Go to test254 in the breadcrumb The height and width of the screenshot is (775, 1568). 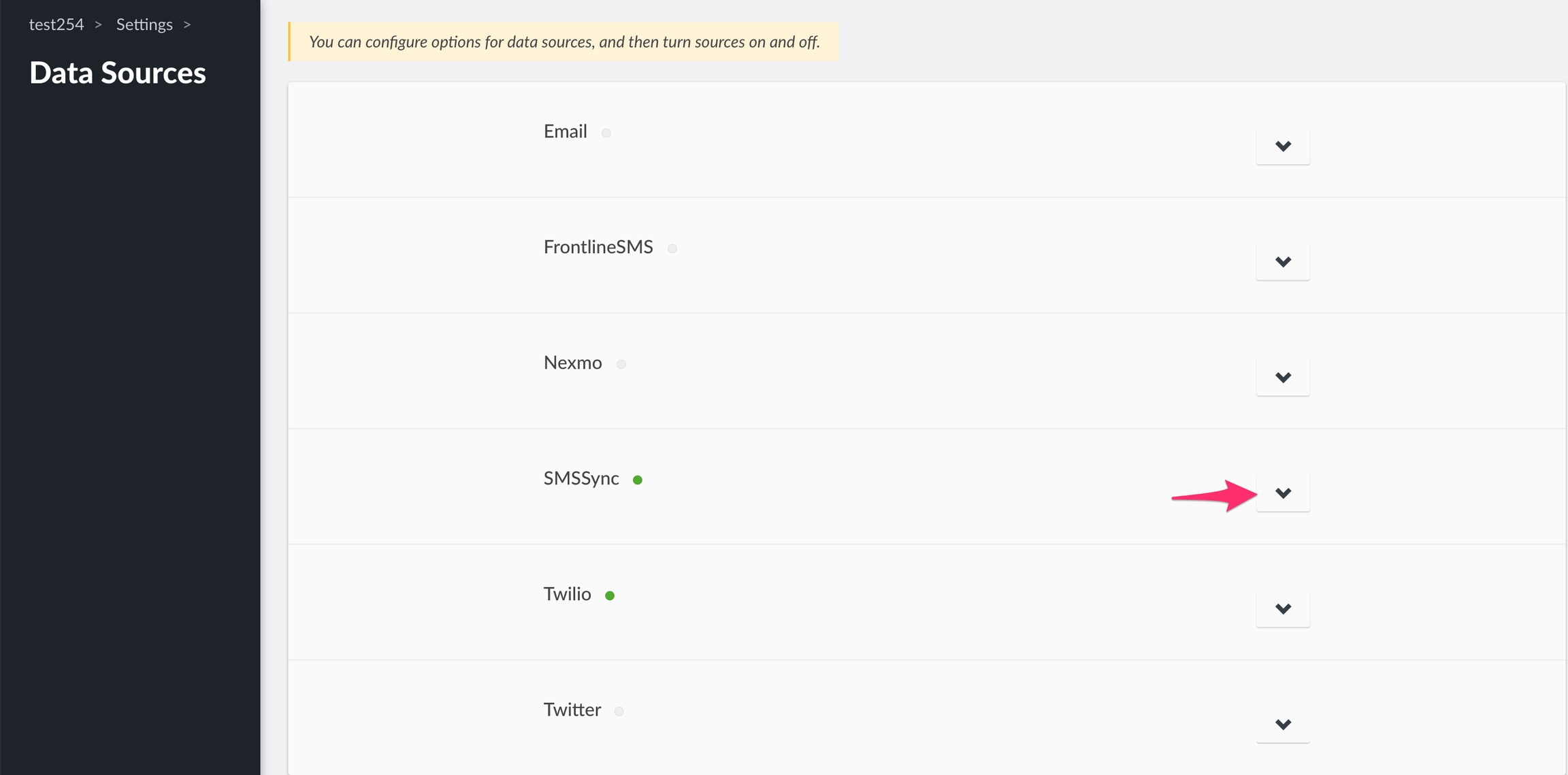point(56,24)
